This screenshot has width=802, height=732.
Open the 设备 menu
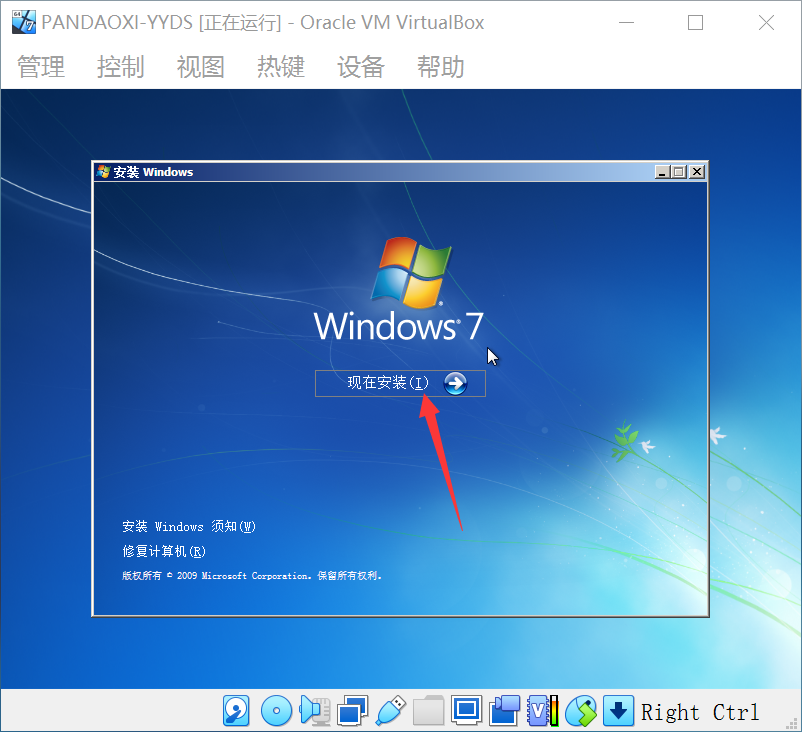(x=361, y=67)
